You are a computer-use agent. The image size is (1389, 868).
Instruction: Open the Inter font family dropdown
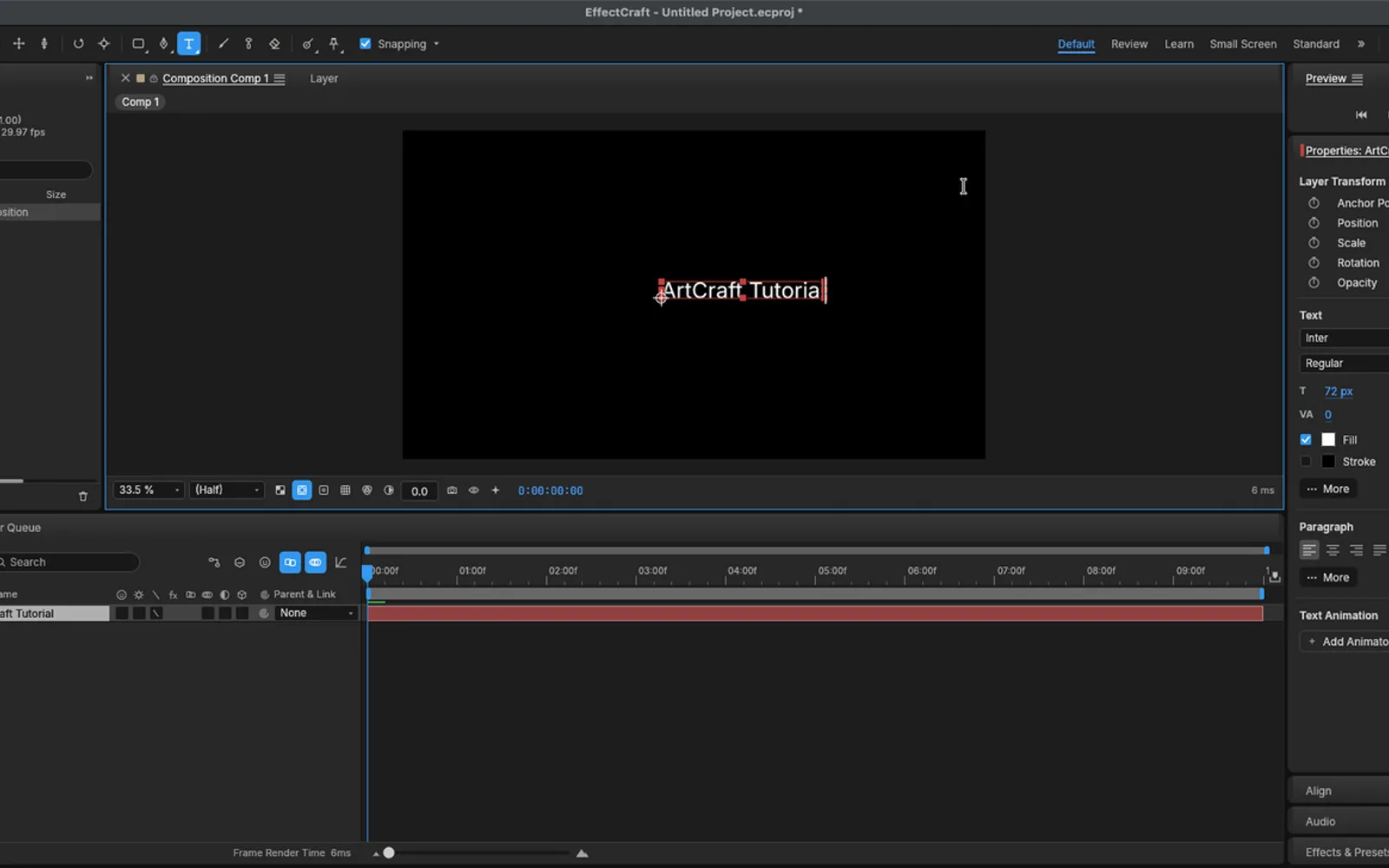(x=1344, y=339)
